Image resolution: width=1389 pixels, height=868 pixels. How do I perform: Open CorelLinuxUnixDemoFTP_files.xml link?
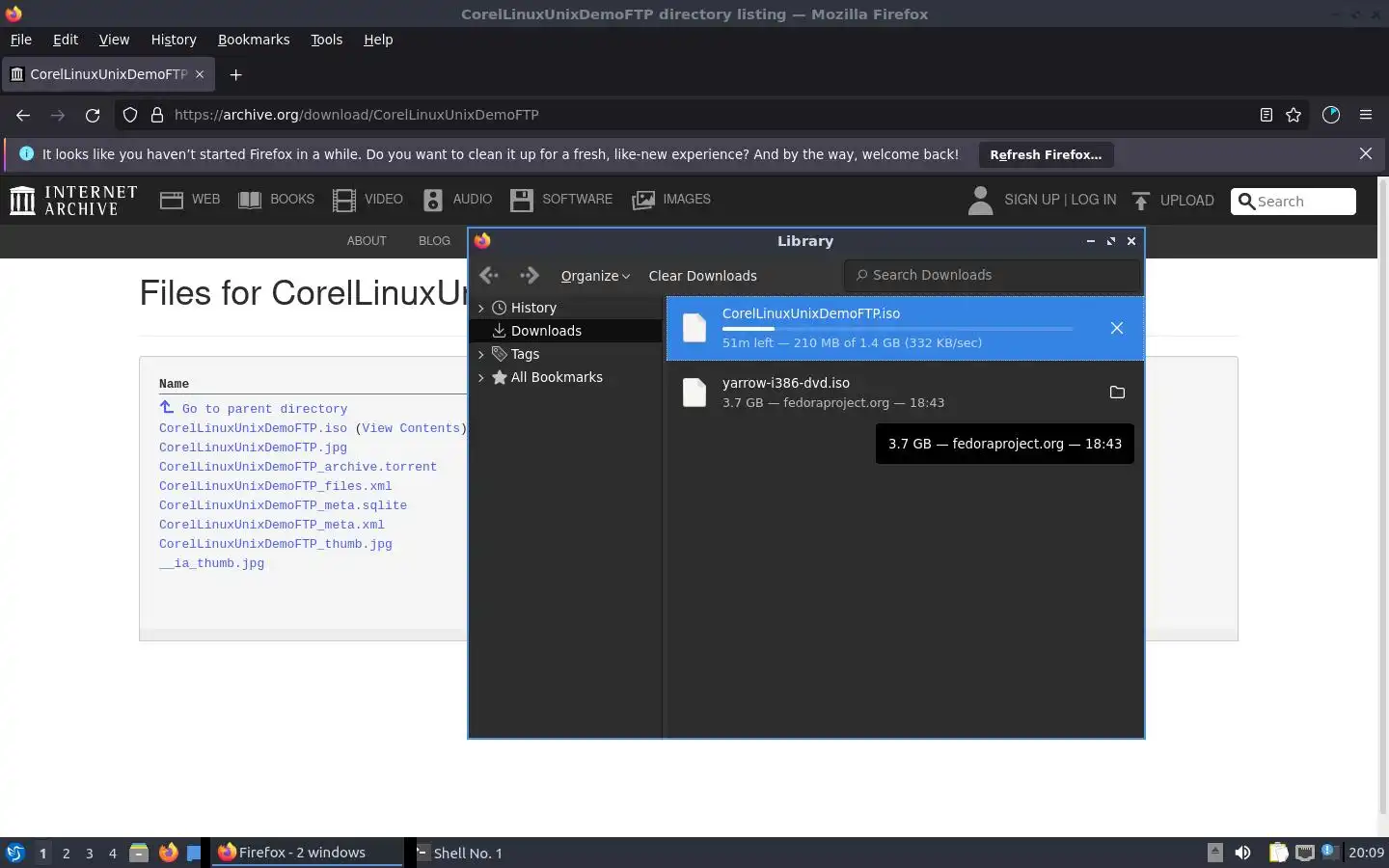click(x=275, y=486)
